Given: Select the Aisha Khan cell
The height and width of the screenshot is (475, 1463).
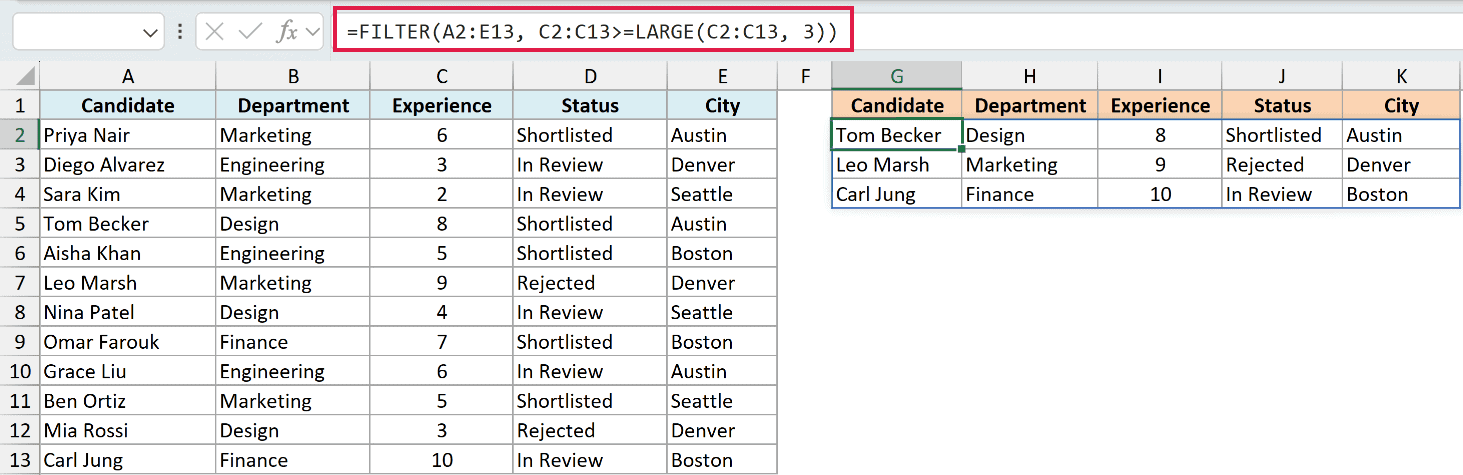Looking at the screenshot, I should pyautogui.click(x=128, y=253).
